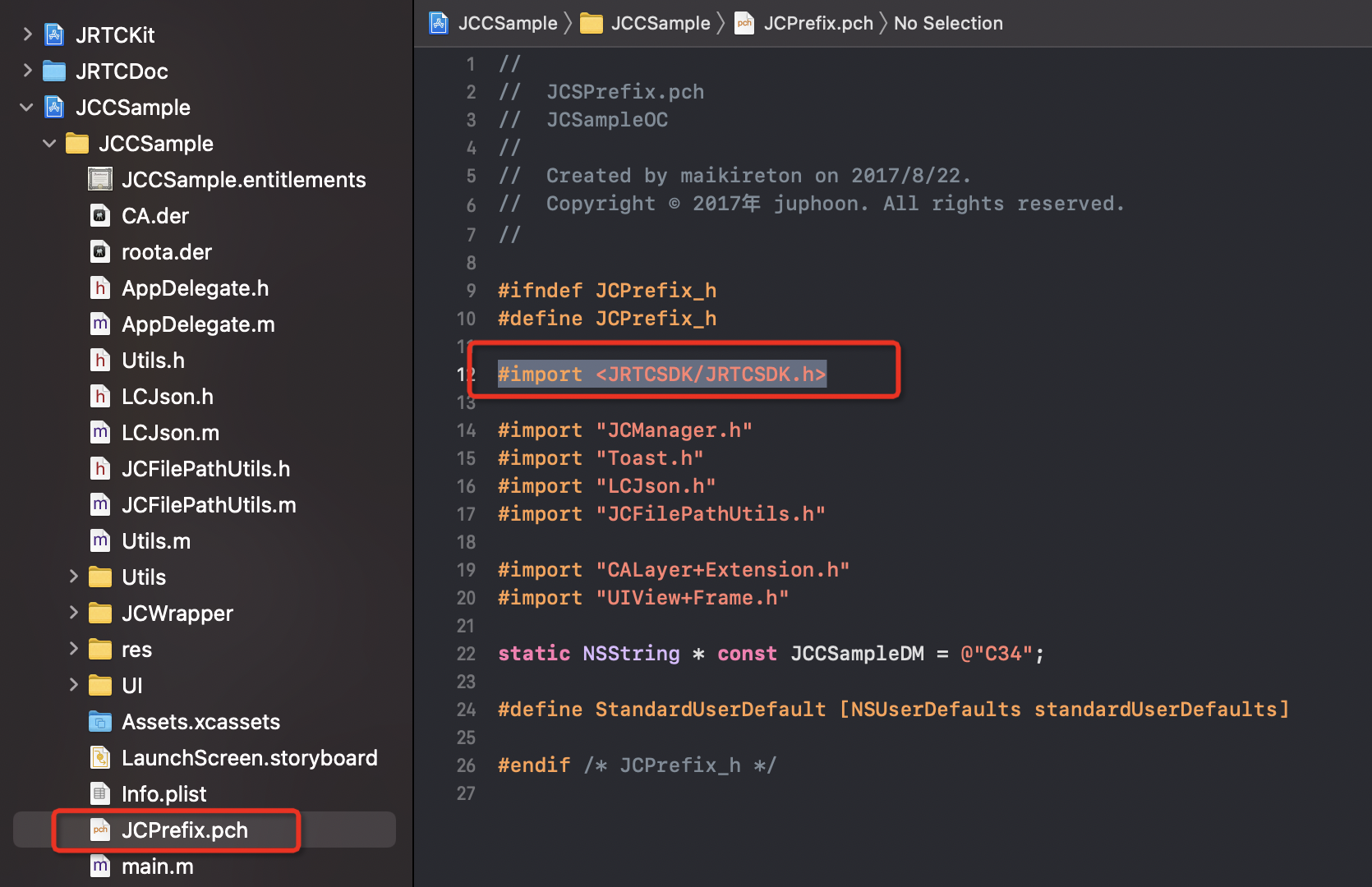Open JCFilePathUtils.m file

click(209, 505)
